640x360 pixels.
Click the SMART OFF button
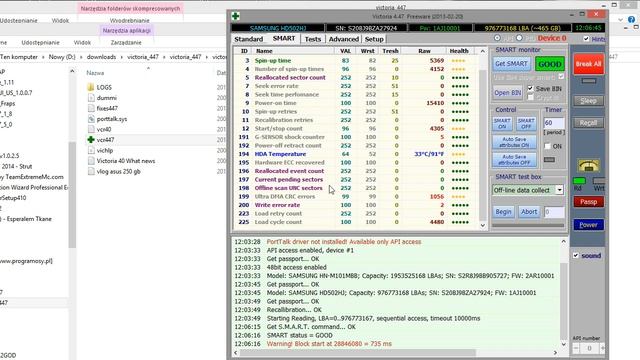(526, 124)
